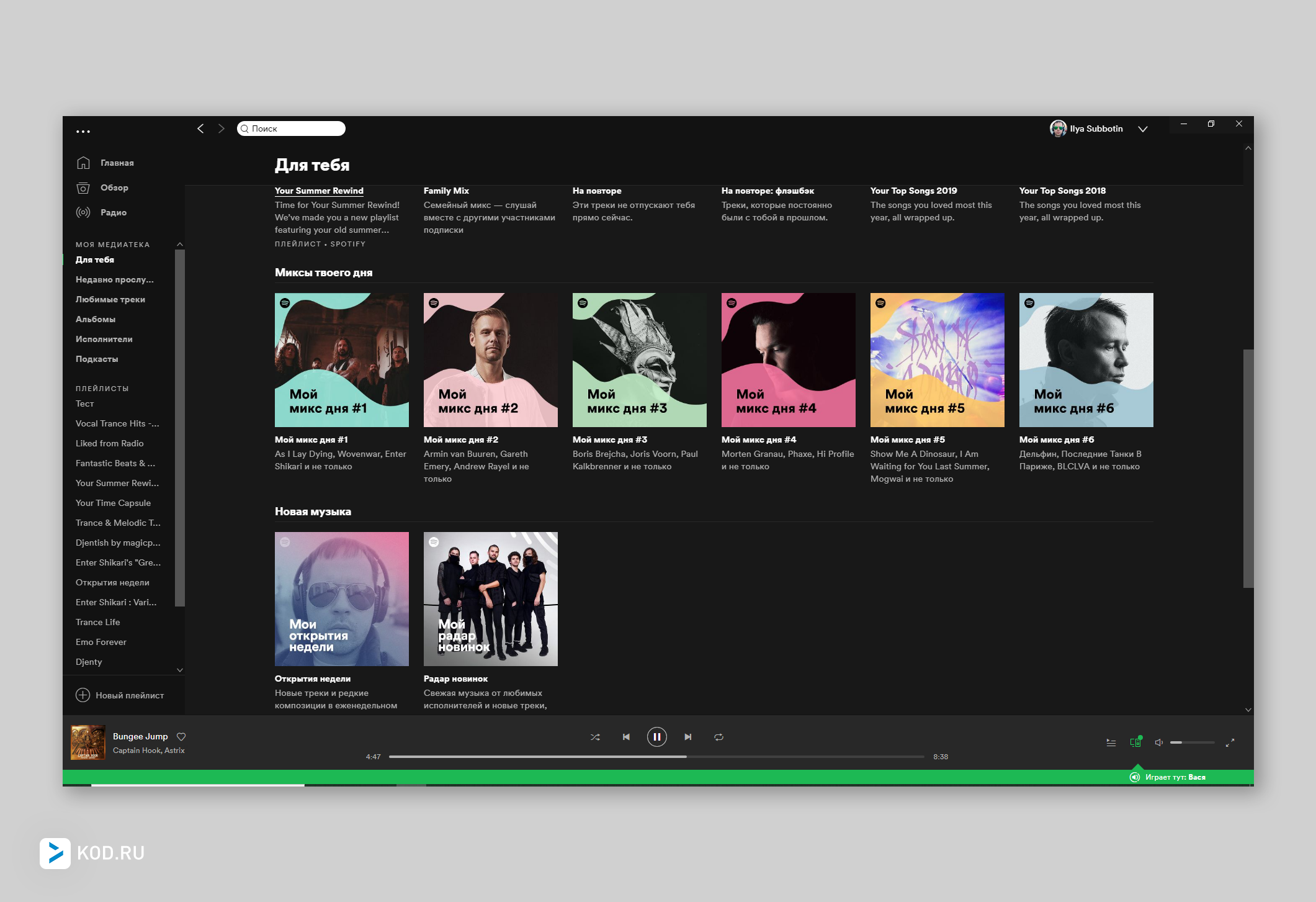Click main content vertical scrollbar
1316x902 pixels.
click(1248, 469)
